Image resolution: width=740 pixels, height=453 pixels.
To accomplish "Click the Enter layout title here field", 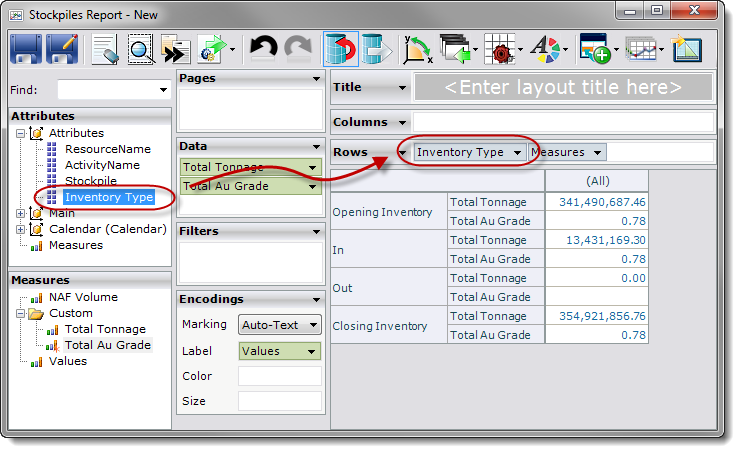I will pos(563,87).
